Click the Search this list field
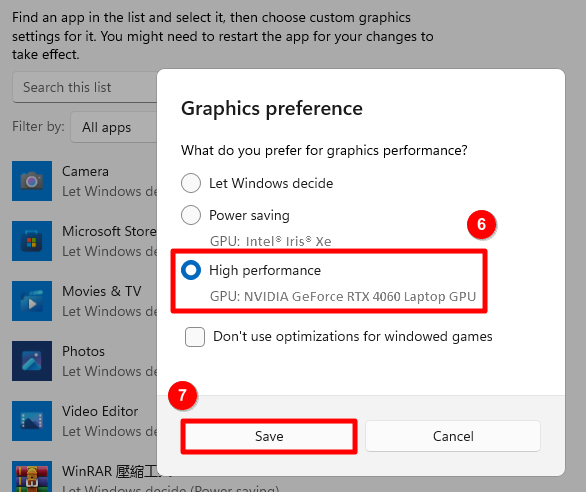Screen dimensions: 586x492 coord(85,87)
